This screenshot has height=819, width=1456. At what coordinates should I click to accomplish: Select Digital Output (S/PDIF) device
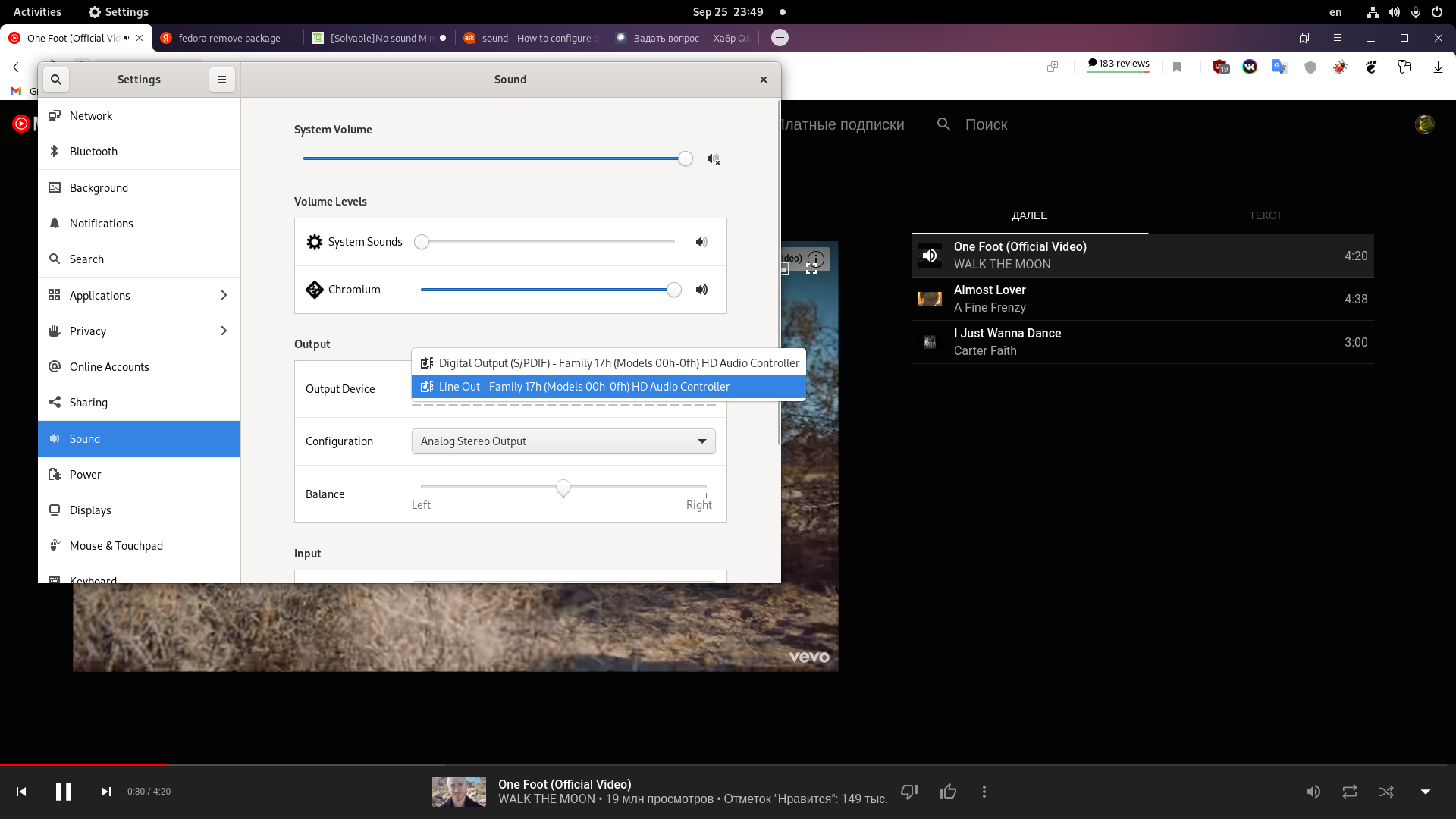coord(609,363)
